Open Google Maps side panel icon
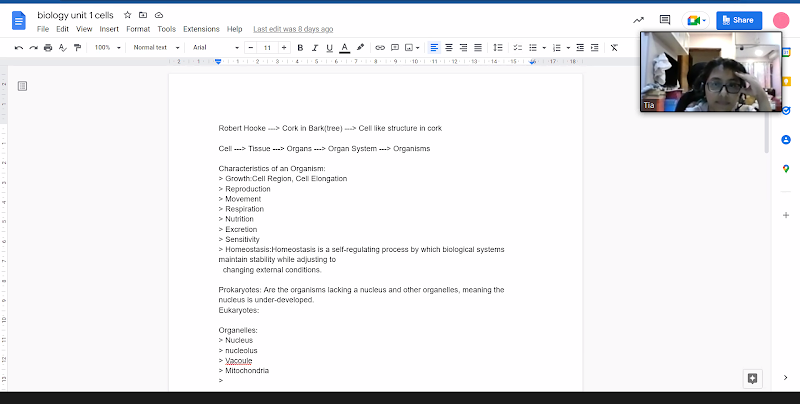The width and height of the screenshot is (800, 404). [787, 169]
